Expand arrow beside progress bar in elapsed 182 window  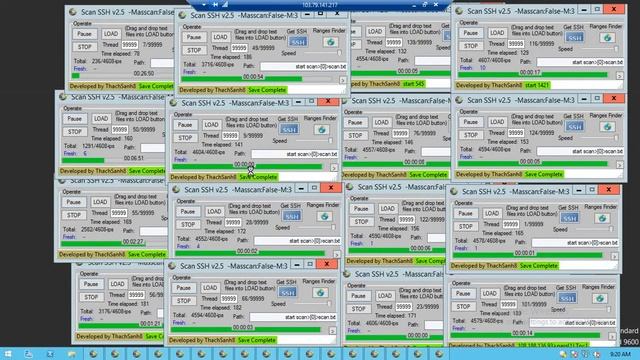click(333, 331)
